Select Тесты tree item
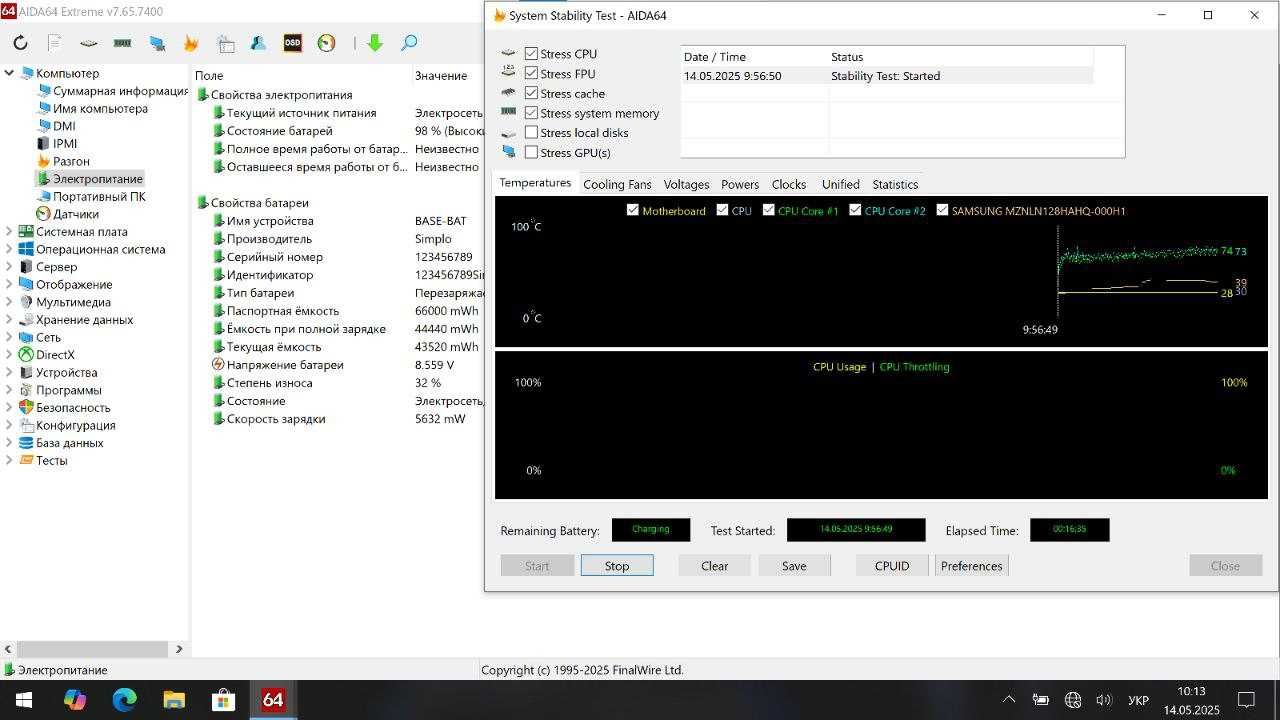Viewport: 1280px width, 720px height. click(x=51, y=461)
